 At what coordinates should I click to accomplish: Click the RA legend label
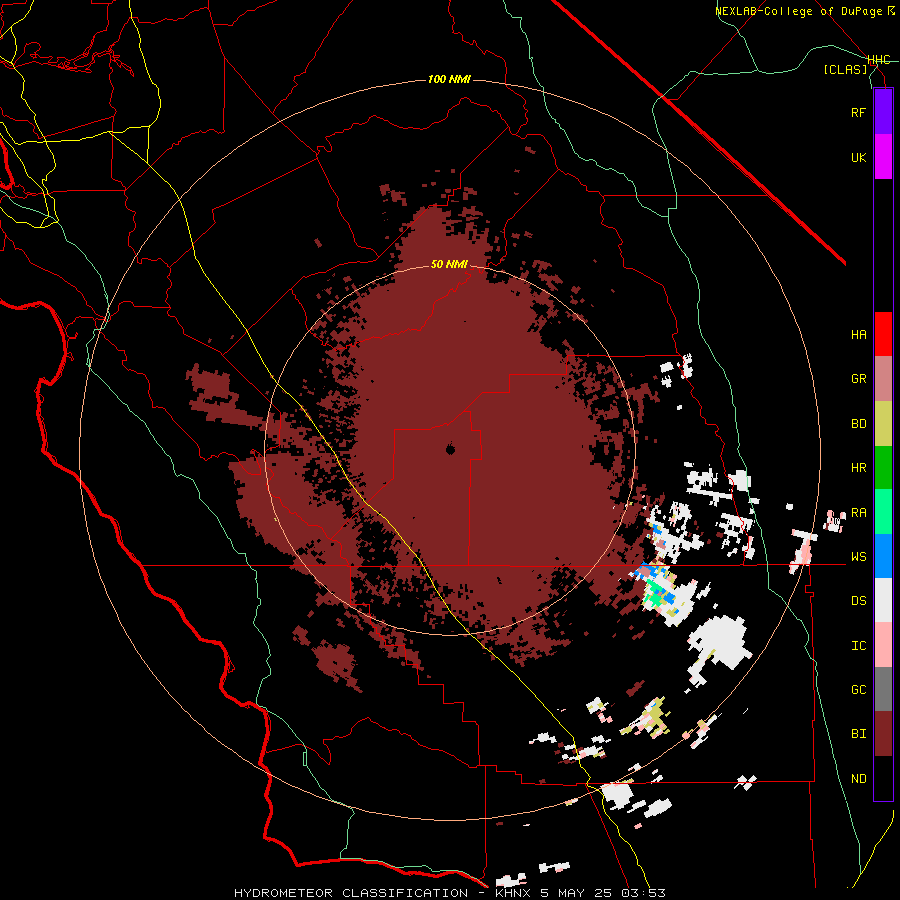[858, 513]
